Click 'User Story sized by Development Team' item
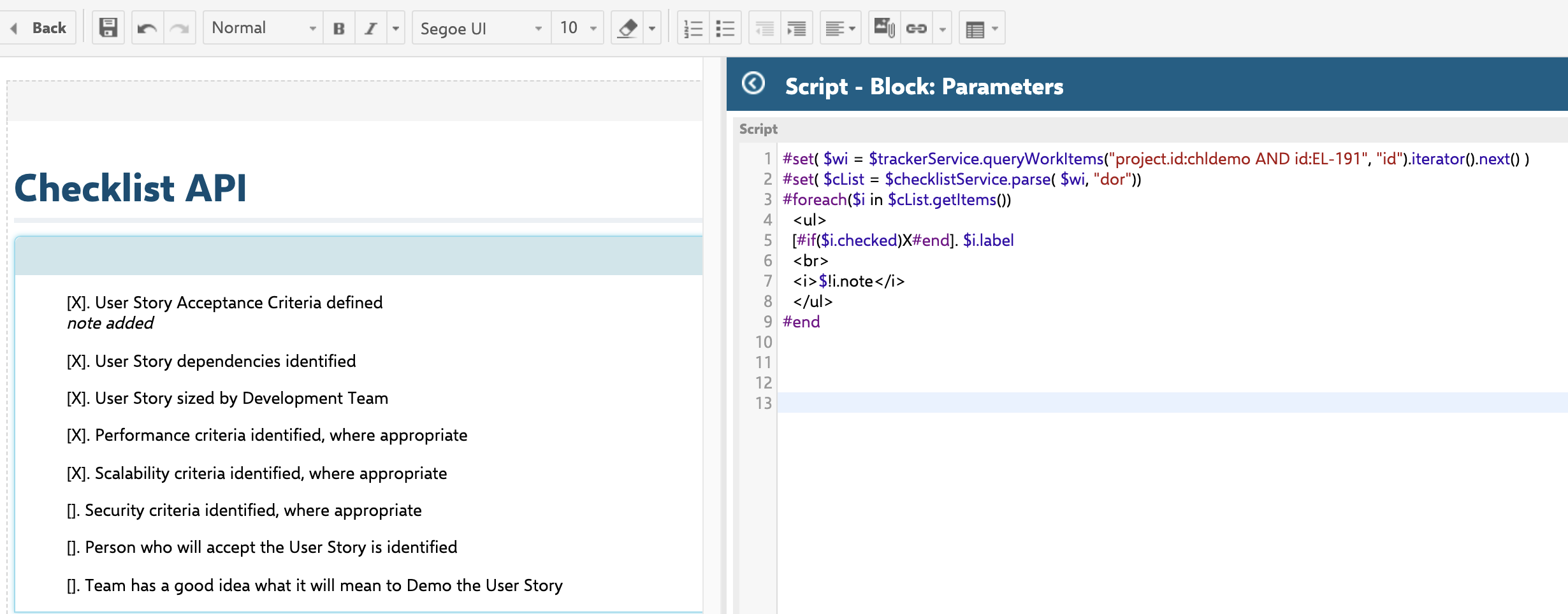 (x=228, y=398)
